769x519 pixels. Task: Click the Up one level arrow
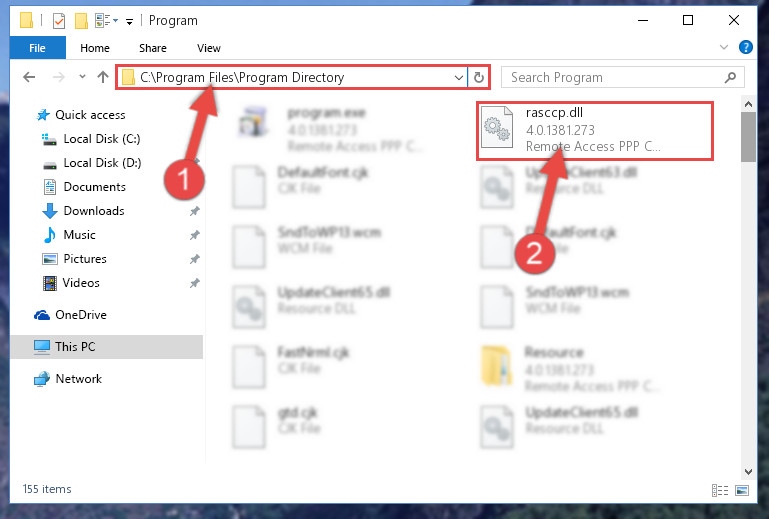(x=103, y=77)
